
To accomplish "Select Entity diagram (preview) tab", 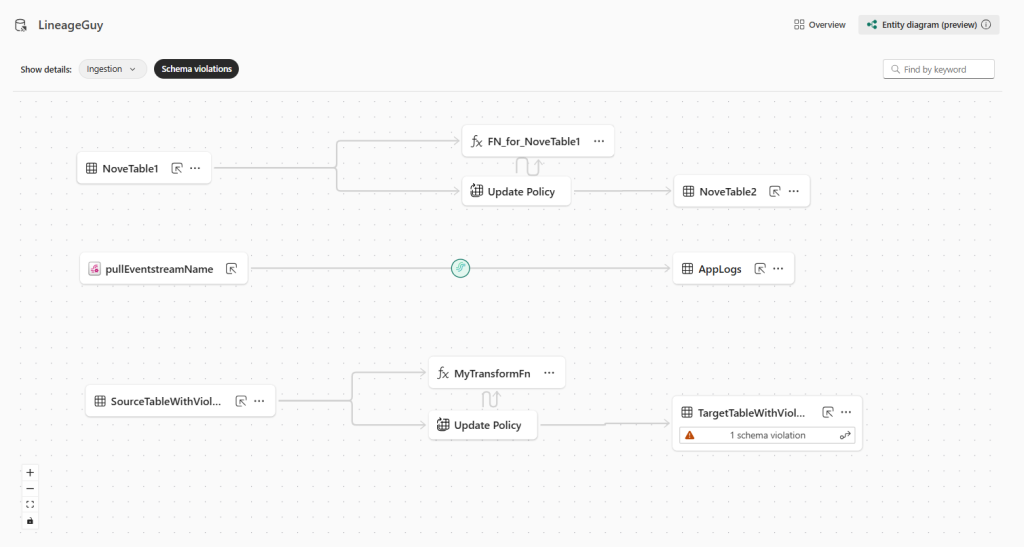I will 929,25.
